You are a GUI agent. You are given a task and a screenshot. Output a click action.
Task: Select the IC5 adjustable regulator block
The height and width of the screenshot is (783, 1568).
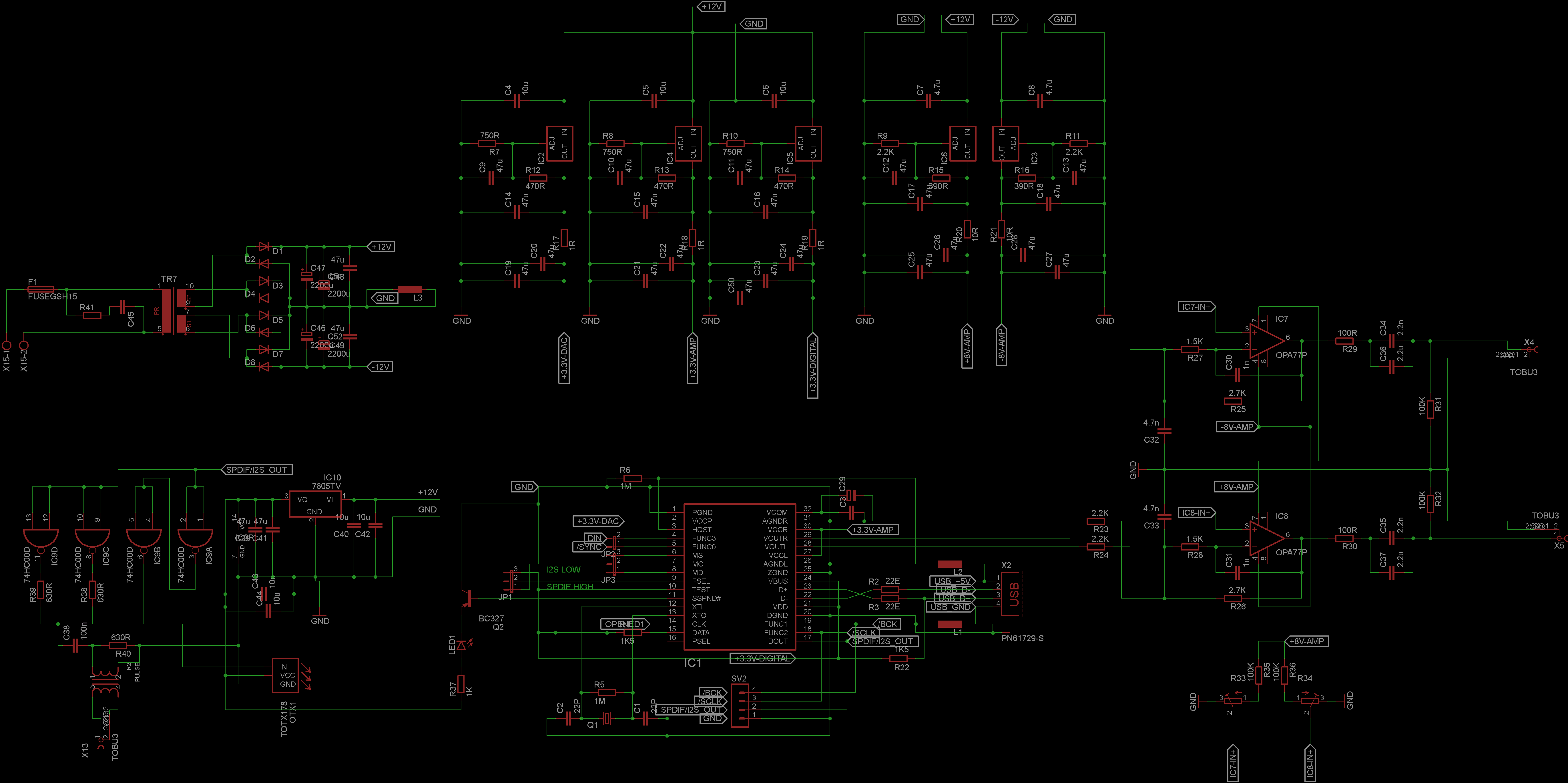tap(808, 144)
